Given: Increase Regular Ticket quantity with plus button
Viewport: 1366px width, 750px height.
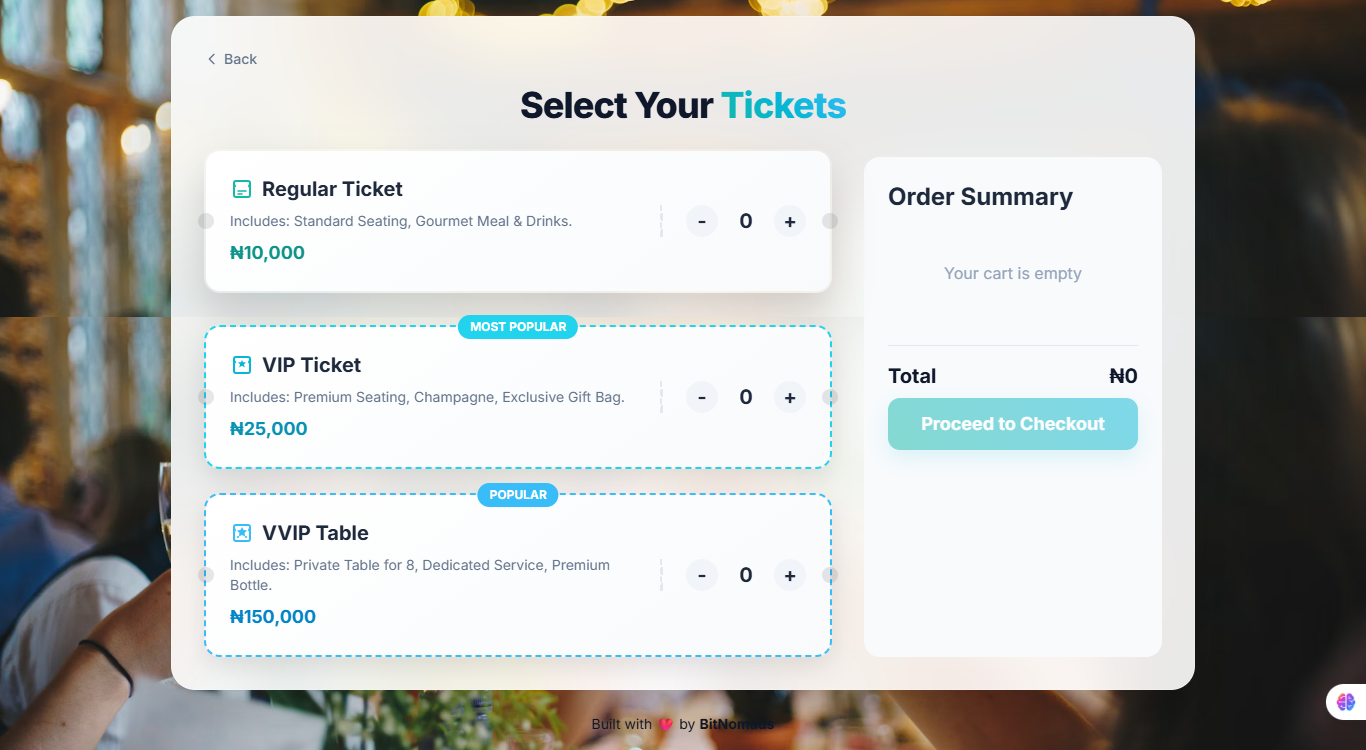Looking at the screenshot, I should click(789, 221).
